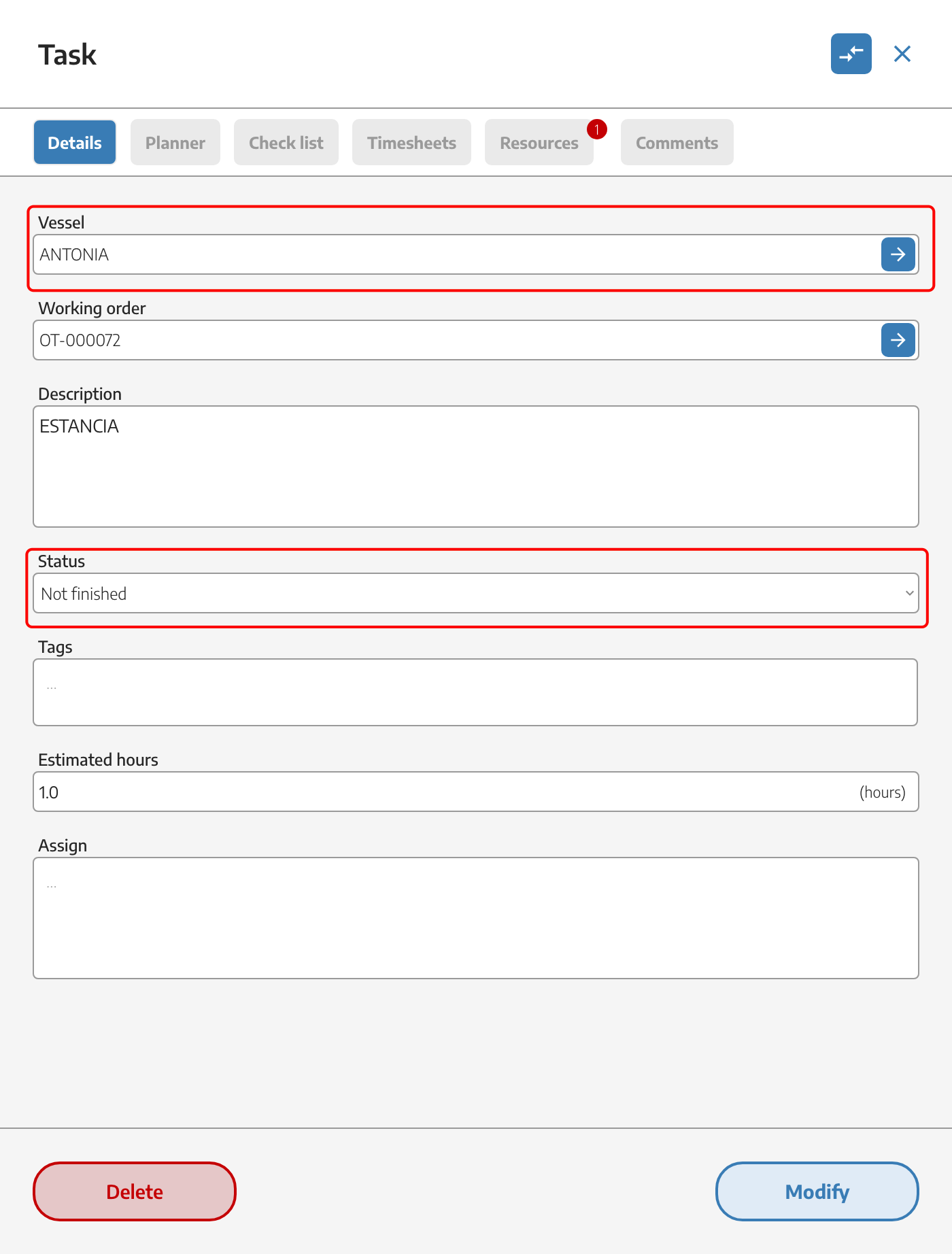Screen dimensions: 952x1254
Task: Open the Resources tab
Action: [x=539, y=142]
